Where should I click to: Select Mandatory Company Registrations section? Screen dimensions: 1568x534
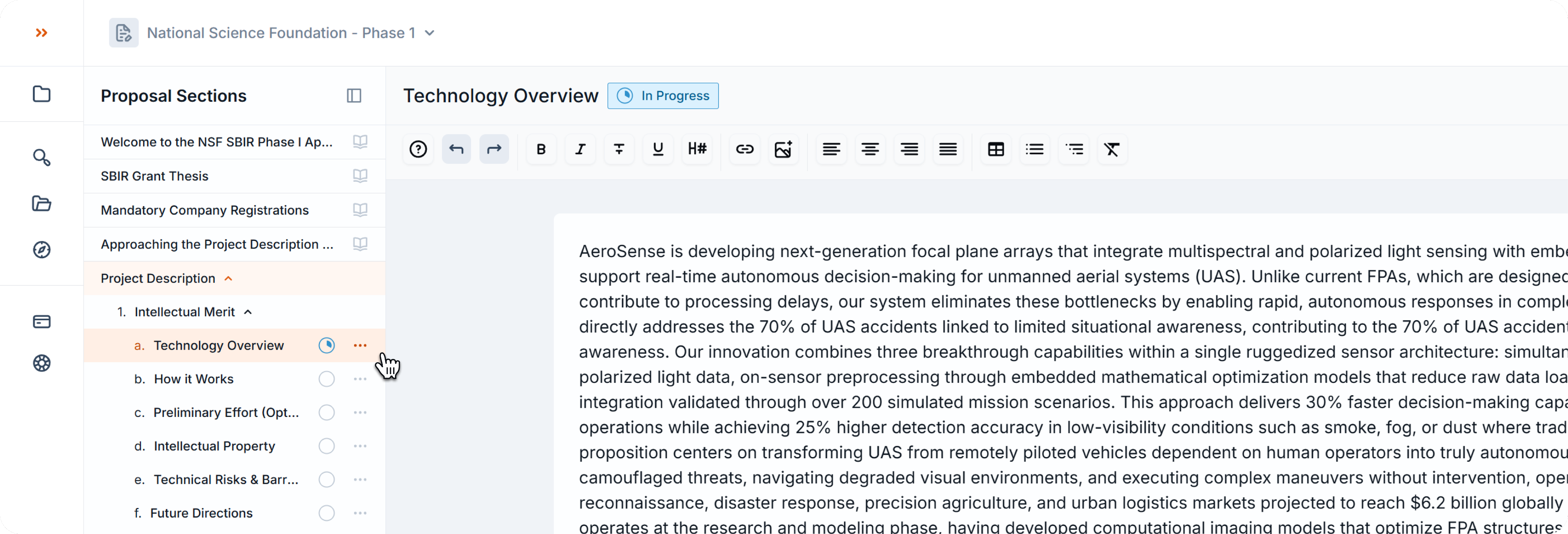pos(204,210)
